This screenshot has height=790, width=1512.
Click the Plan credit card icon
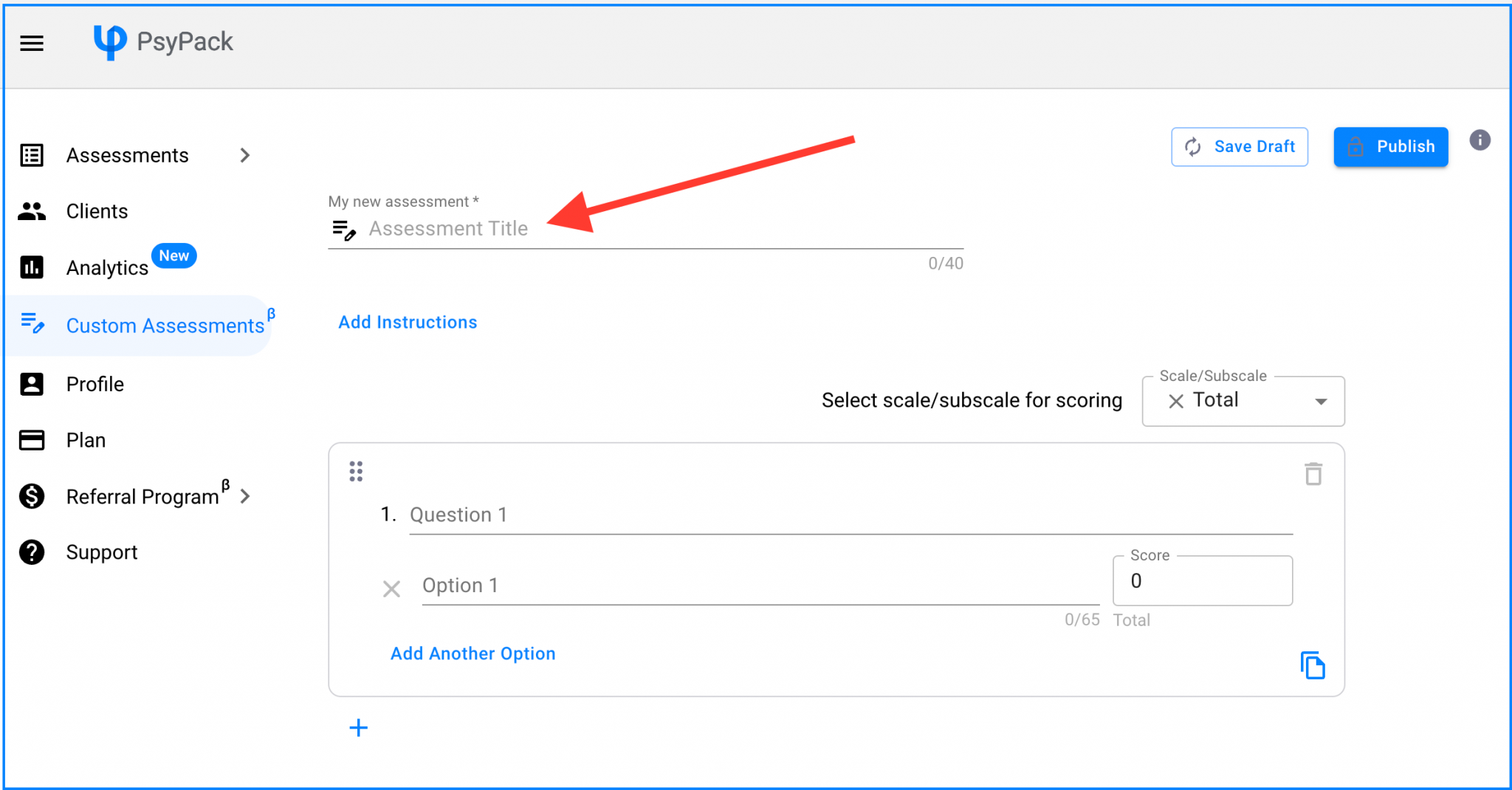[x=32, y=440]
